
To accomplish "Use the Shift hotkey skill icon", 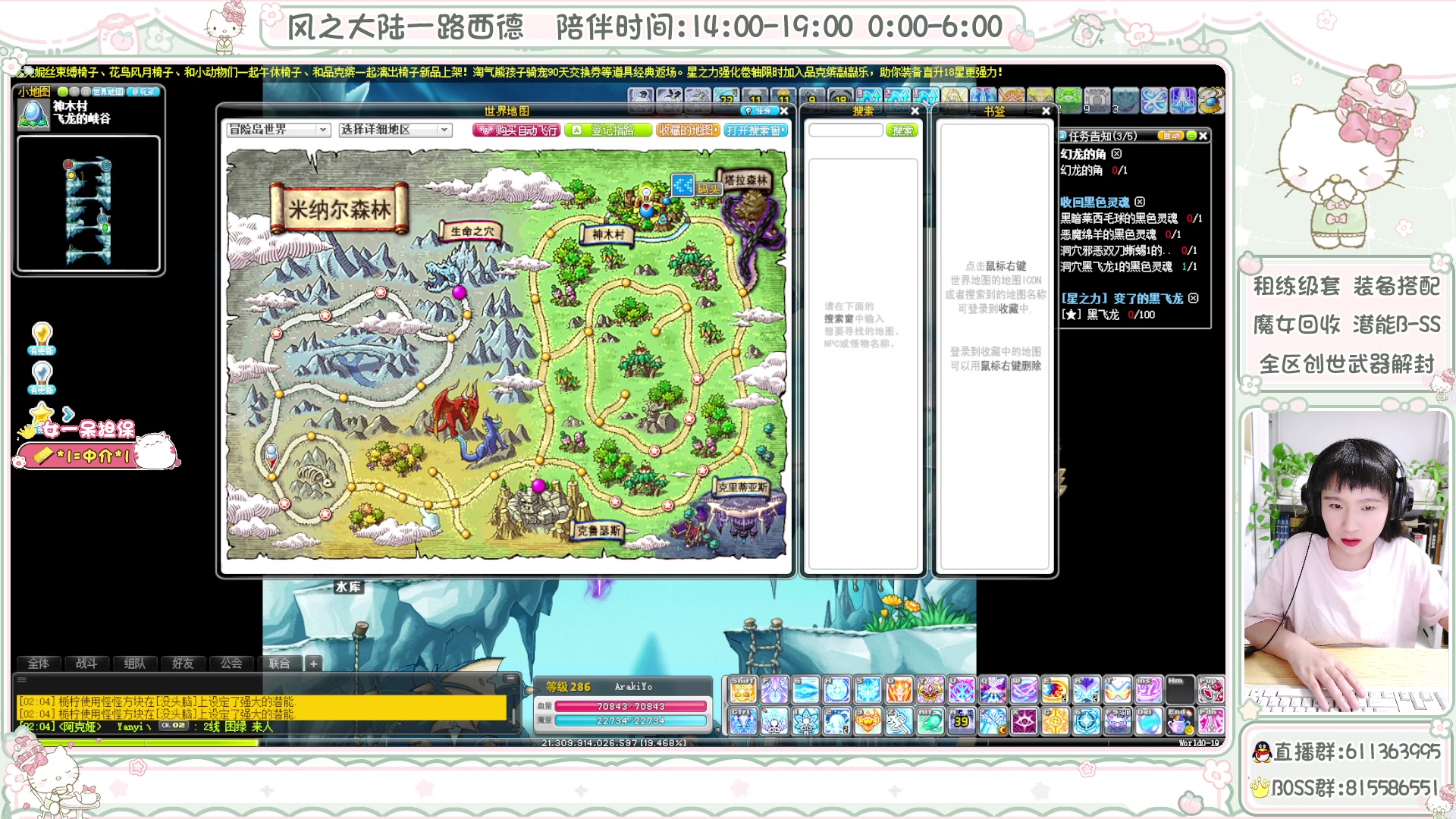I will pyautogui.click(x=743, y=690).
